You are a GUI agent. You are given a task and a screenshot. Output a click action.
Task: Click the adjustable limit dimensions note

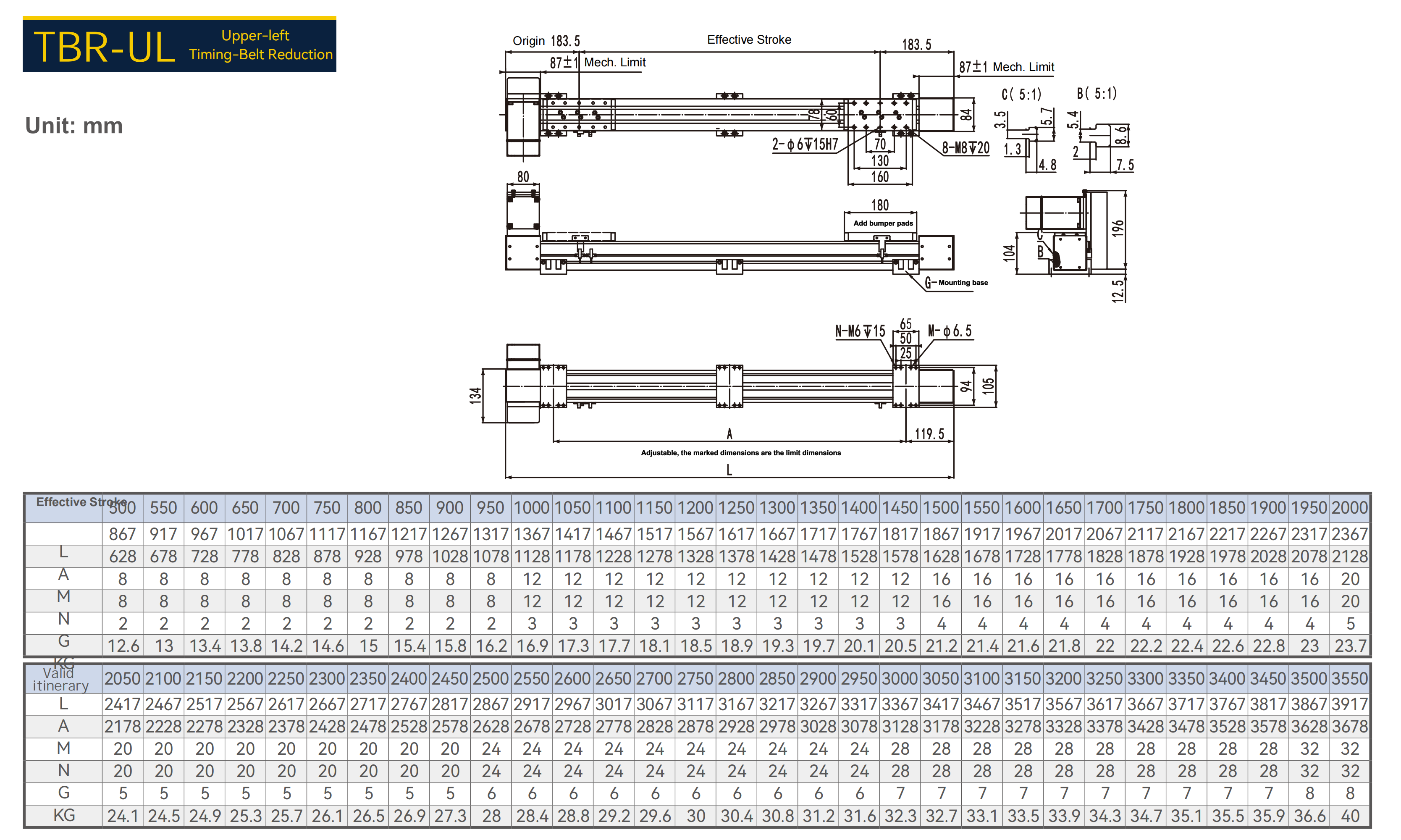coord(741,453)
